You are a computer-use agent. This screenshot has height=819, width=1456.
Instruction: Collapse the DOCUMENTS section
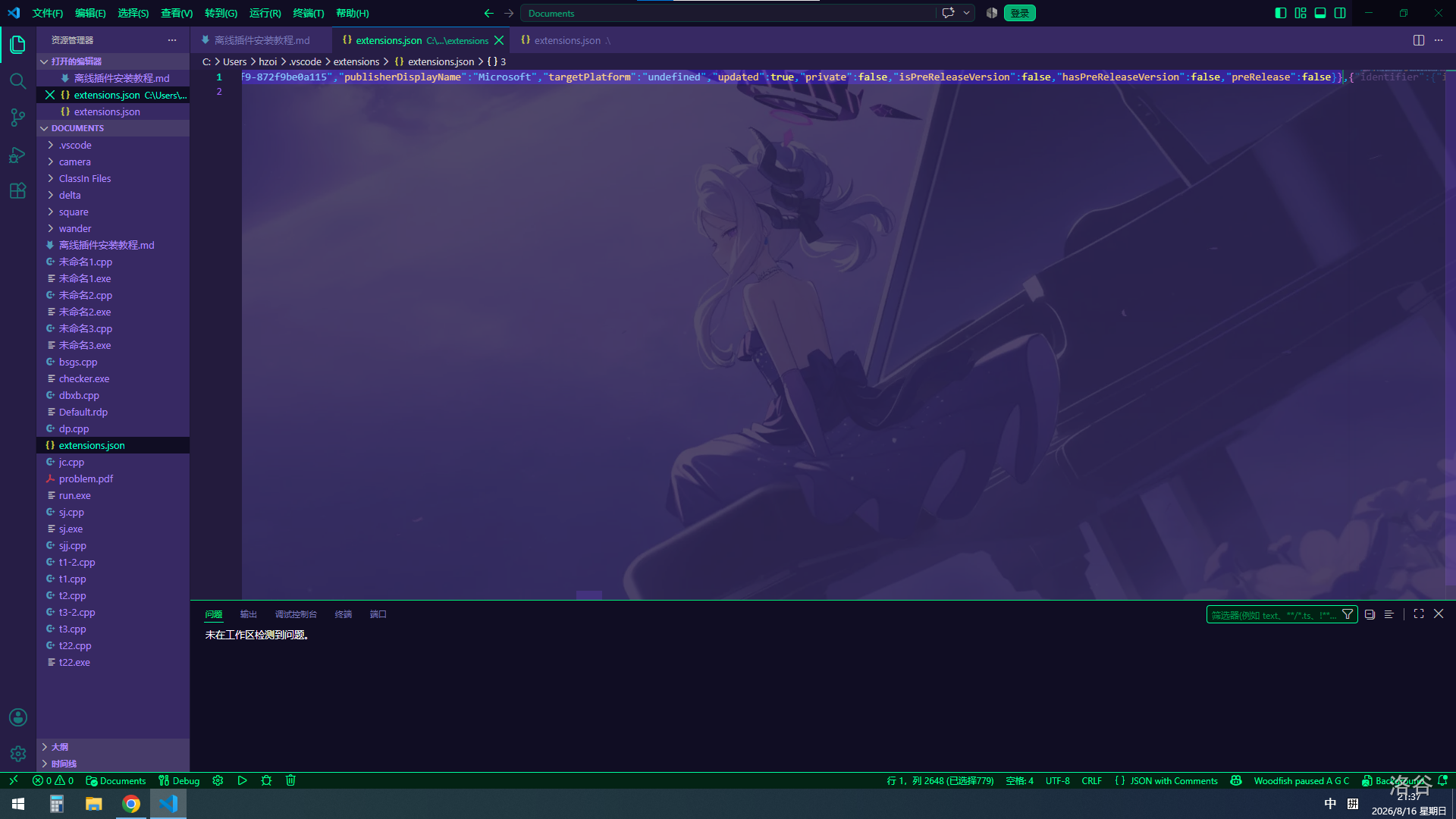coord(113,128)
